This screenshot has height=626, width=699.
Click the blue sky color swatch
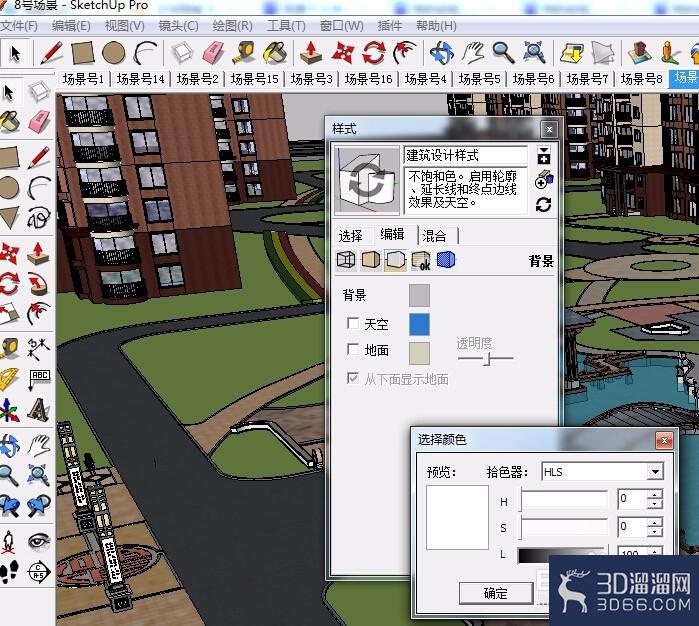[419, 324]
